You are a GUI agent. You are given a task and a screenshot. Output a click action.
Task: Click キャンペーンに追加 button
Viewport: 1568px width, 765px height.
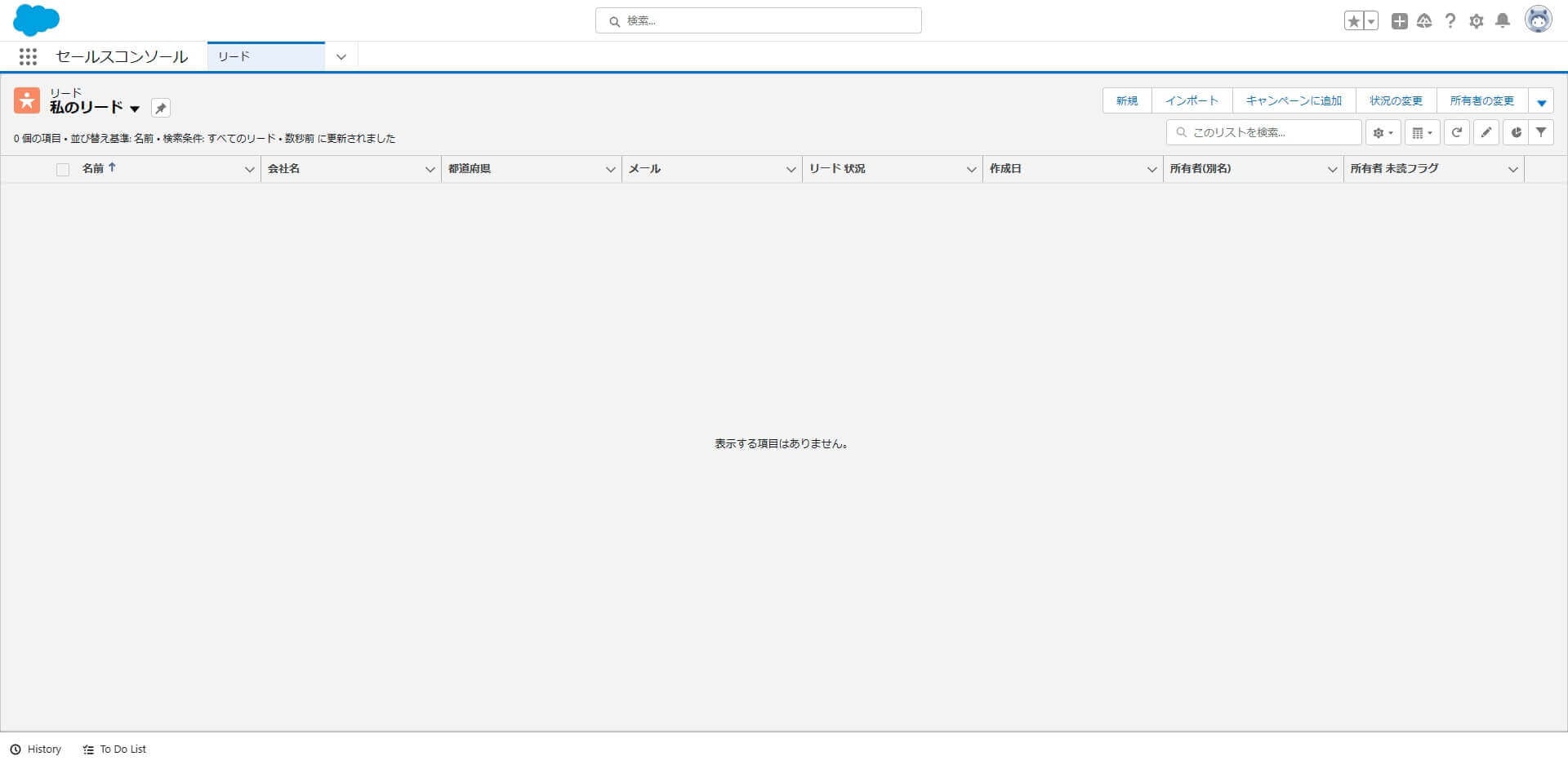pyautogui.click(x=1294, y=101)
